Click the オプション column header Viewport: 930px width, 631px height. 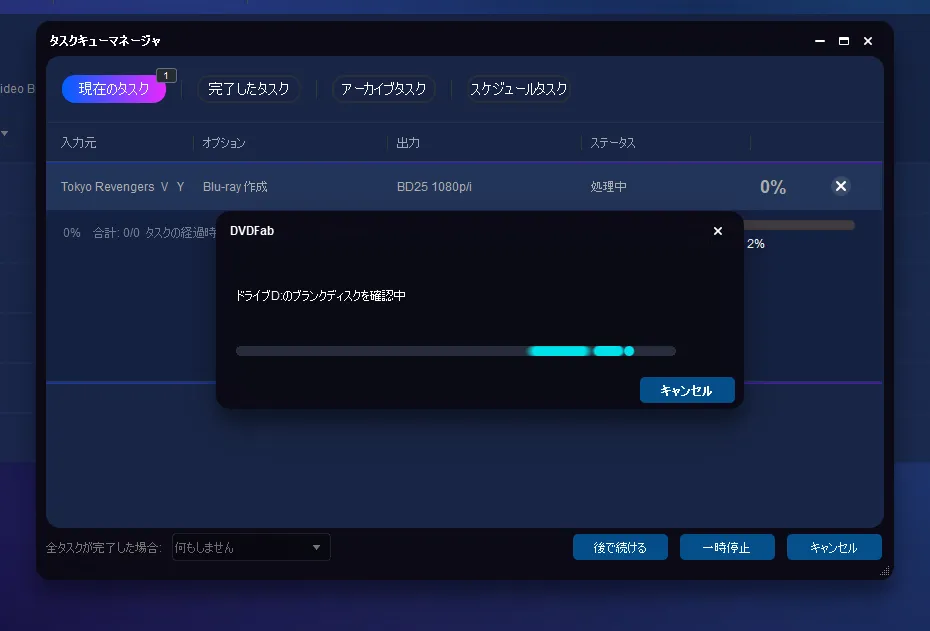(x=224, y=143)
